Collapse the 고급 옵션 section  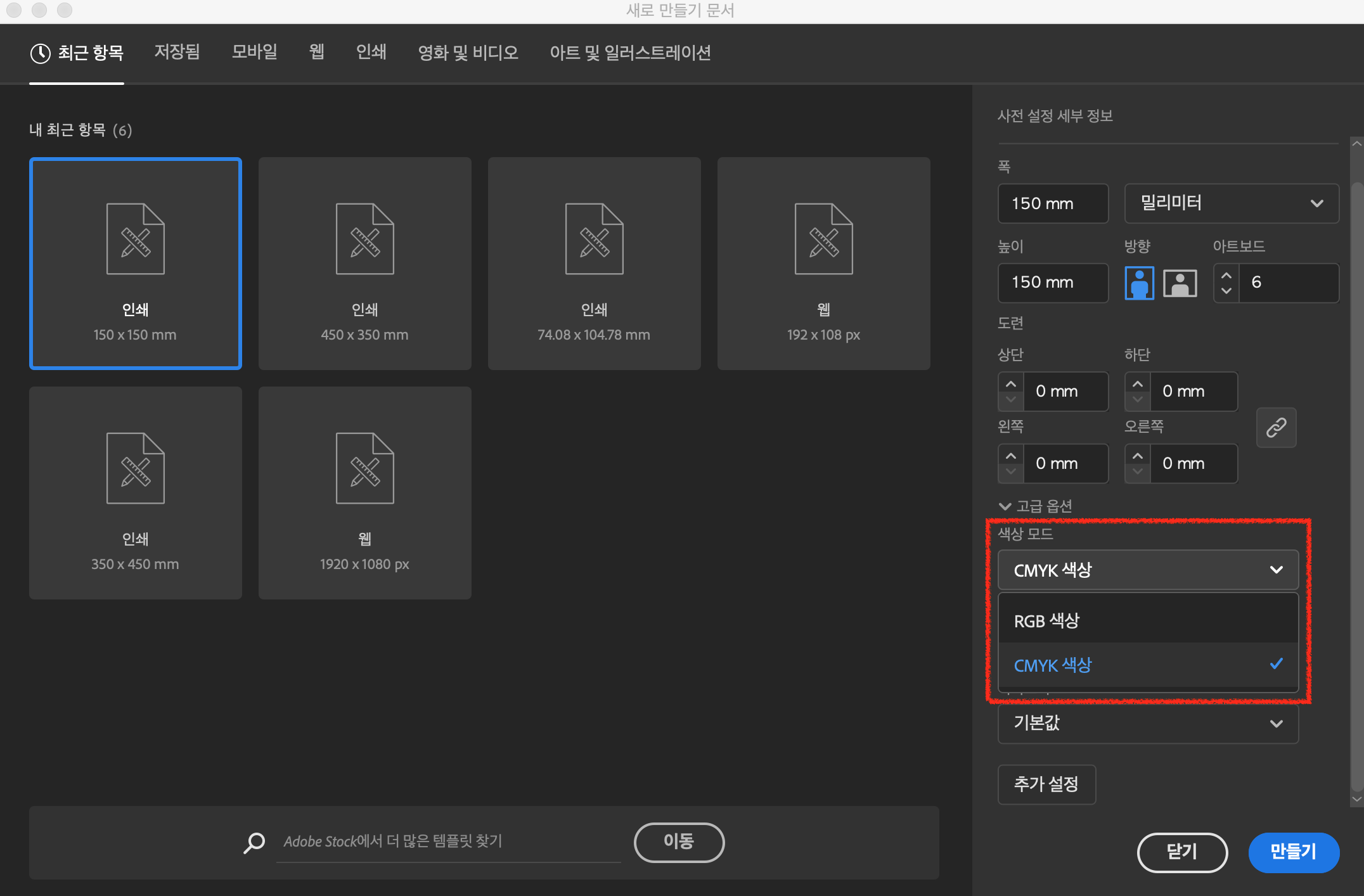click(1005, 506)
